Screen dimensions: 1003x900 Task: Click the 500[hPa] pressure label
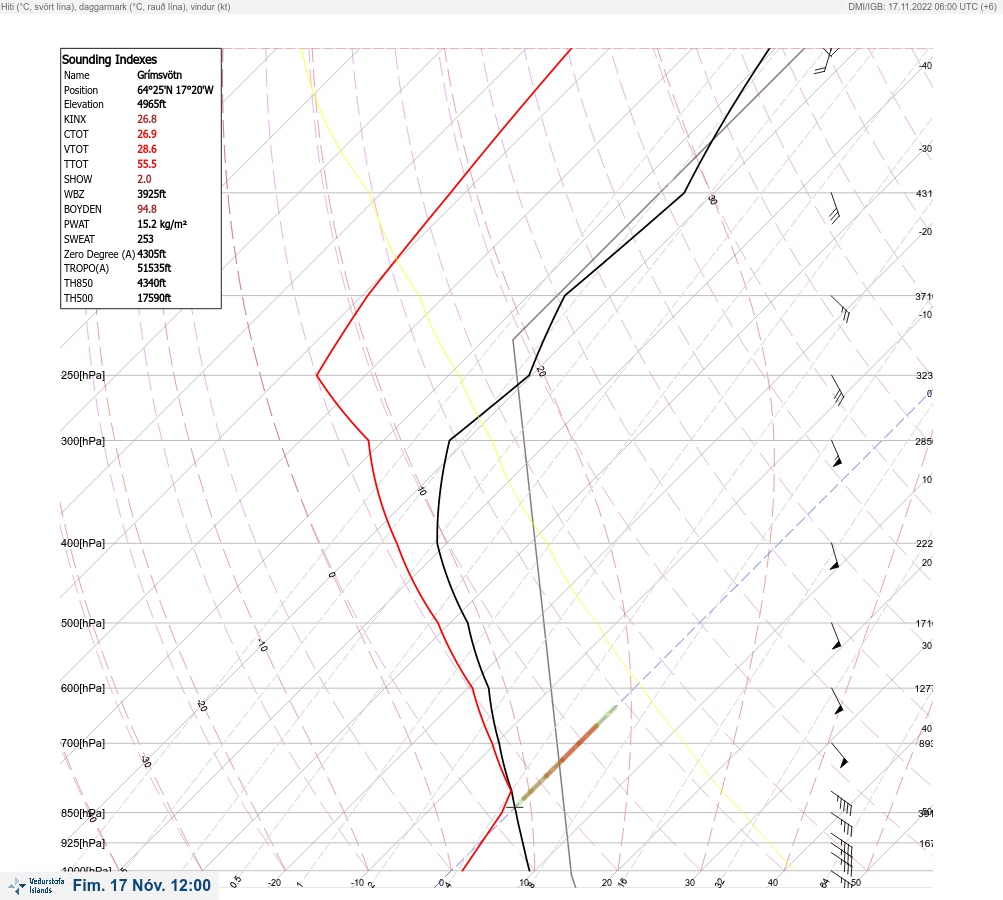click(x=83, y=623)
